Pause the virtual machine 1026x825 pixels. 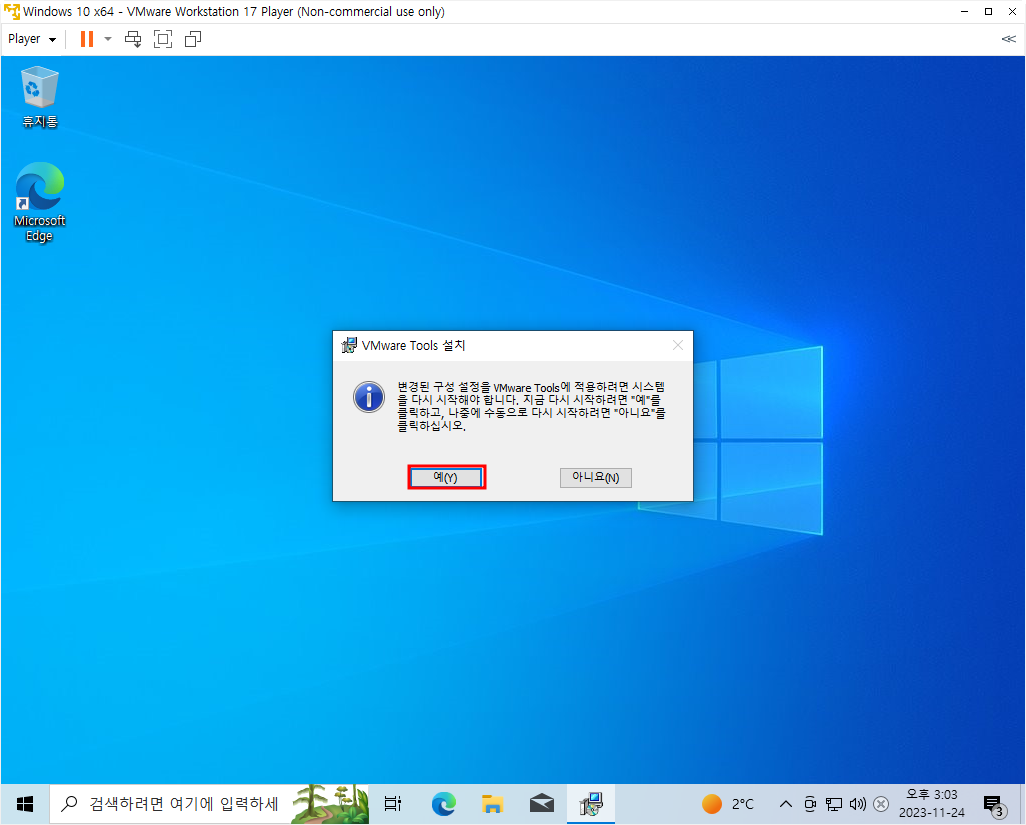coord(86,39)
